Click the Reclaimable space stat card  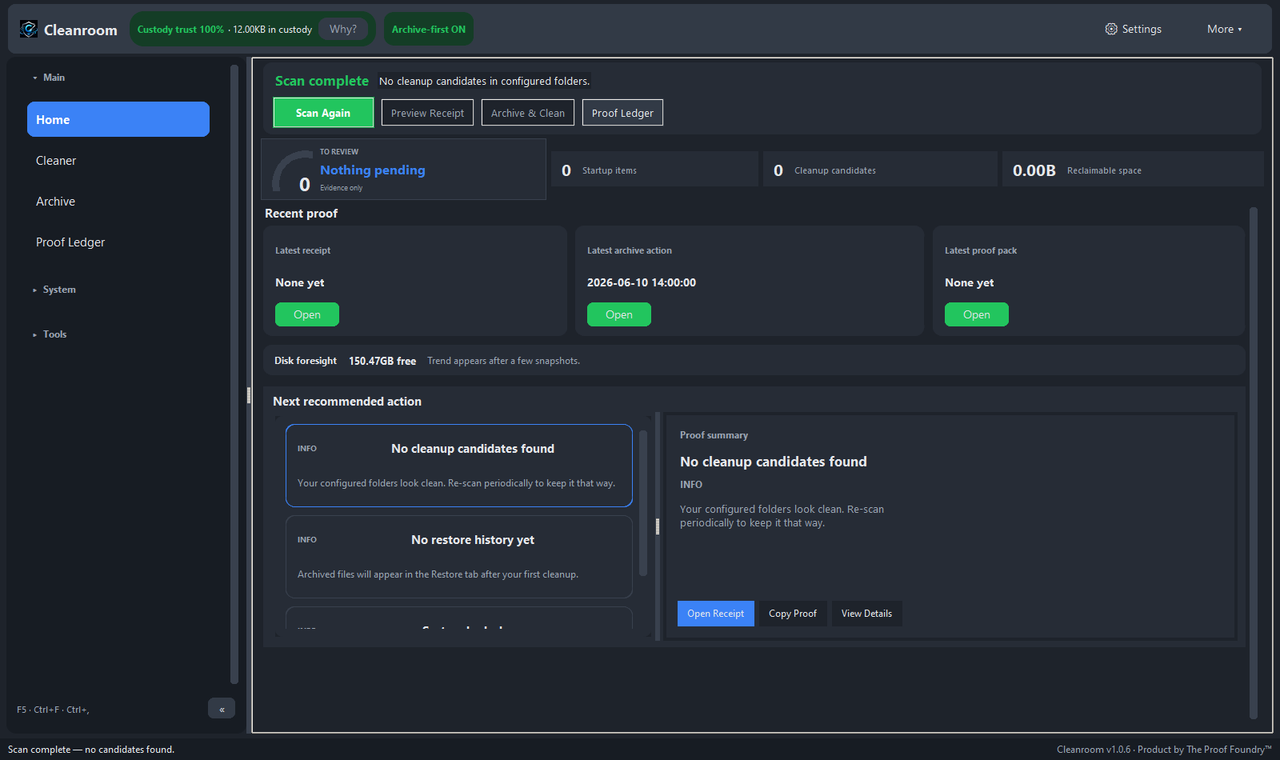pyautogui.click(x=1132, y=170)
